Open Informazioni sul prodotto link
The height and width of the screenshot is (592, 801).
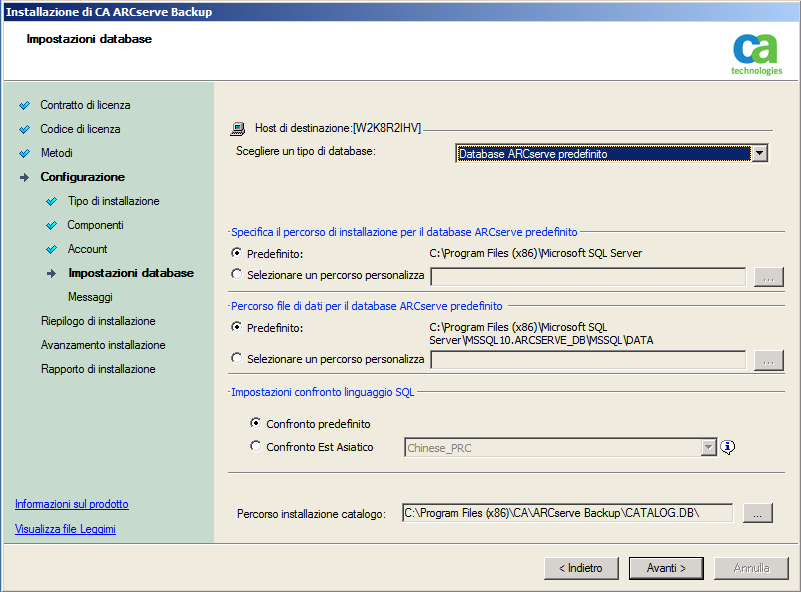click(x=72, y=504)
